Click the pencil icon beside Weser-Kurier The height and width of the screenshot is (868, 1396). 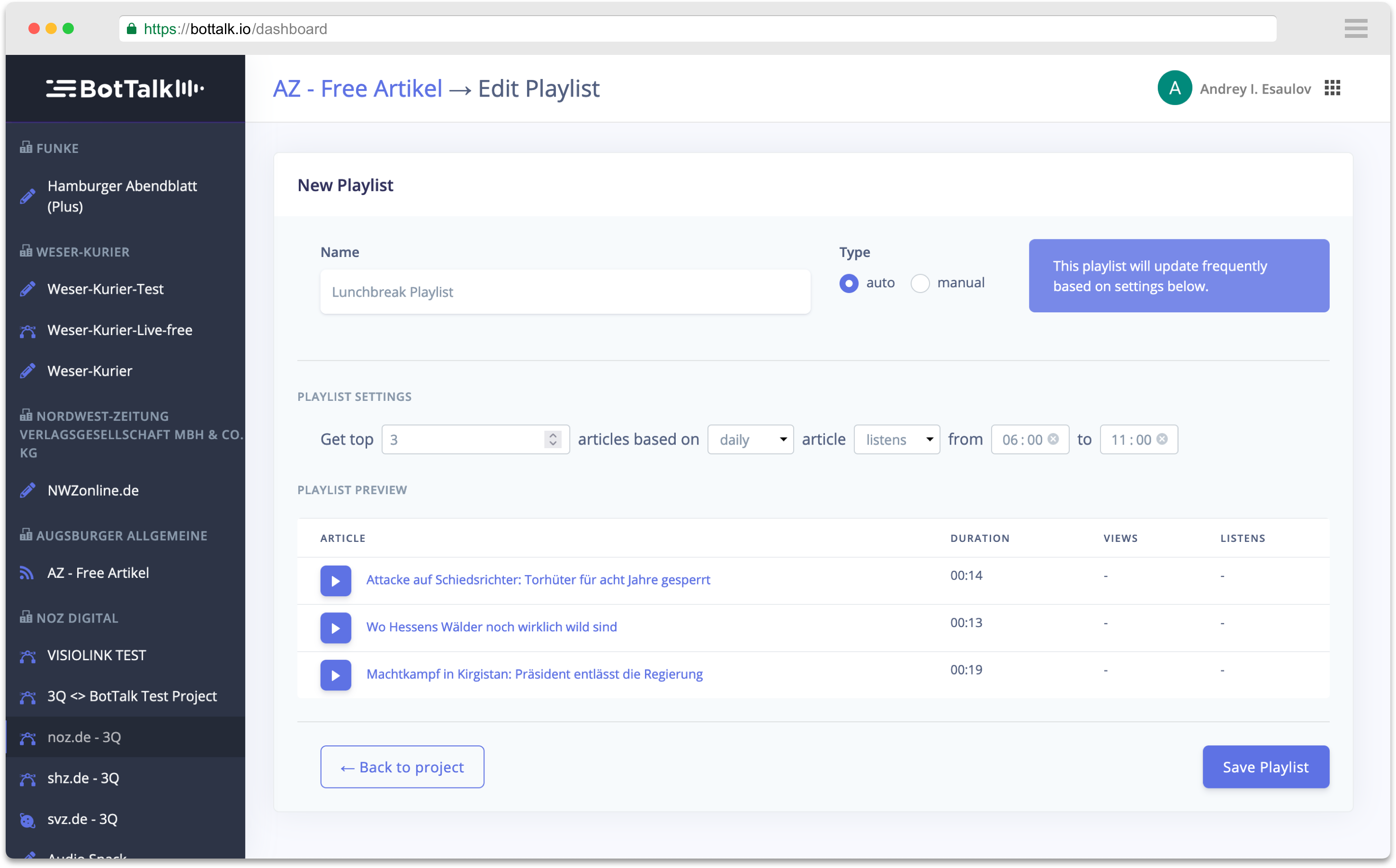(27, 371)
